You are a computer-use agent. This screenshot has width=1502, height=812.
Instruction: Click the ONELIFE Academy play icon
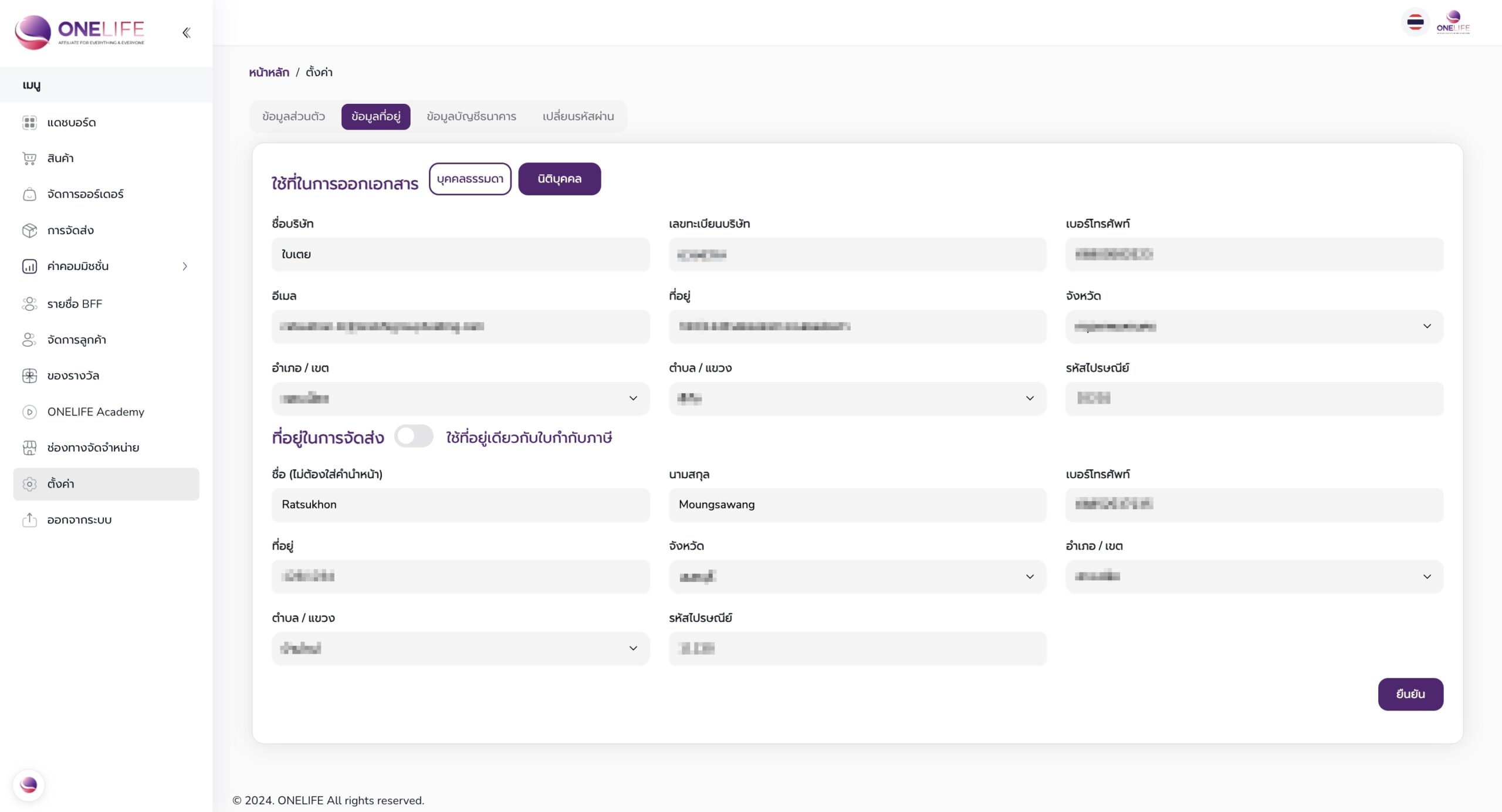tap(29, 412)
